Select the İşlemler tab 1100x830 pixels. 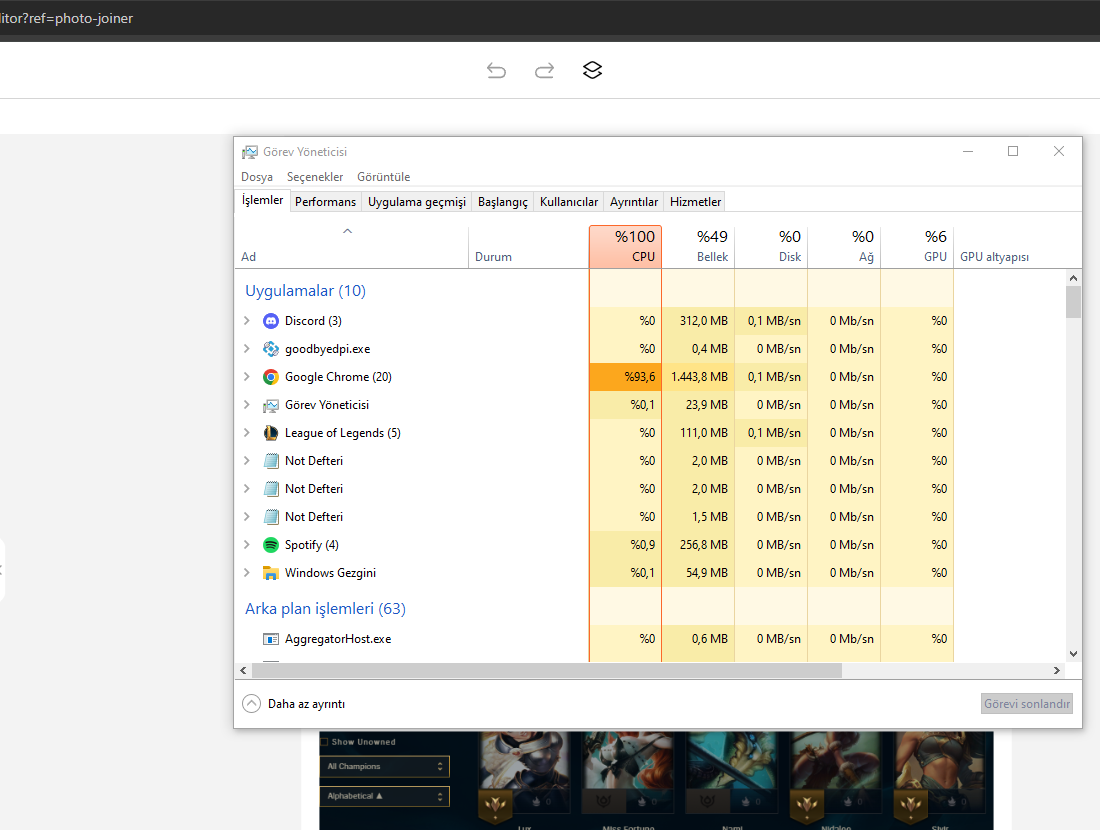point(262,200)
